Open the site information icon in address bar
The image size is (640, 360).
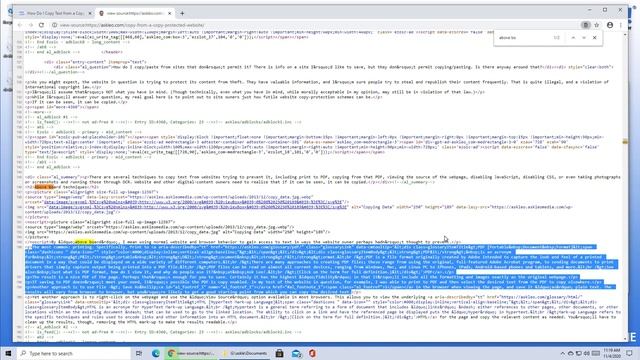point(54,25)
